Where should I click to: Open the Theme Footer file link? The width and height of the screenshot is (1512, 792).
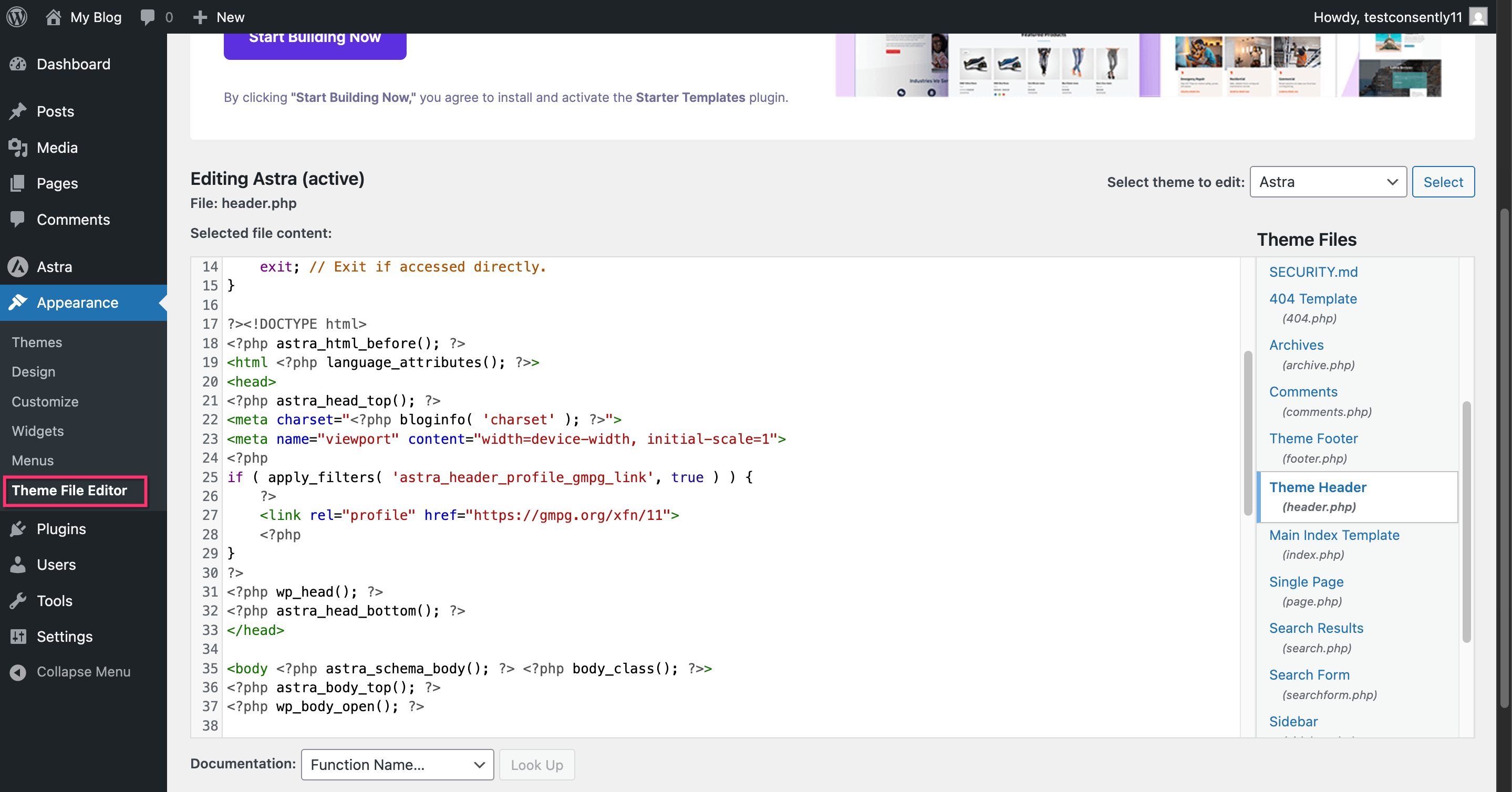coord(1313,438)
